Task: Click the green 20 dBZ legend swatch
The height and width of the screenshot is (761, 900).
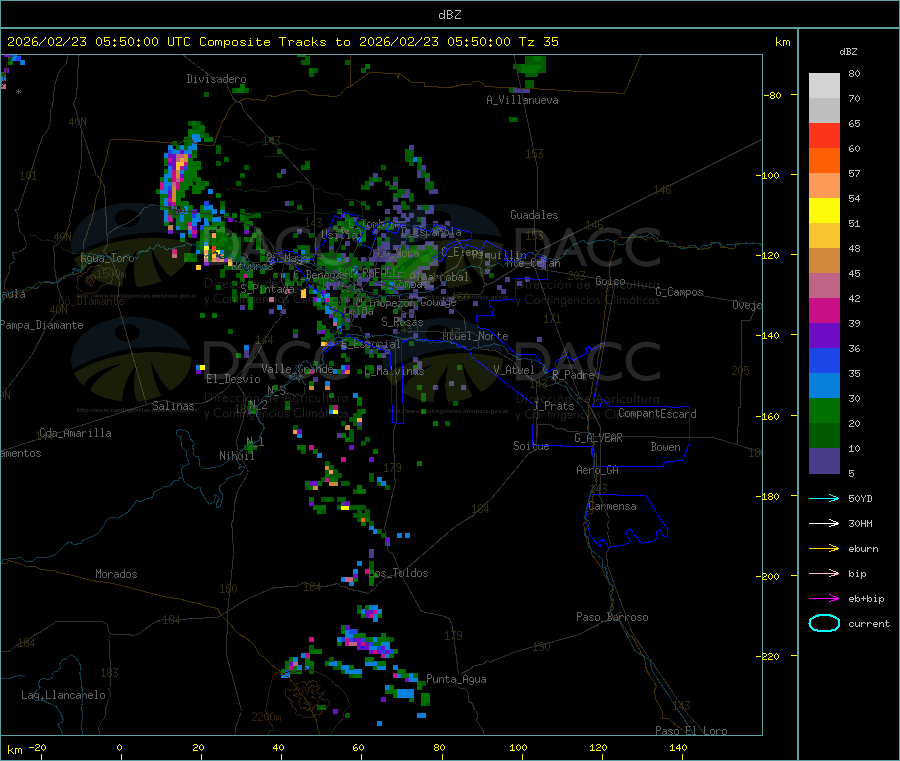Action: click(x=824, y=410)
